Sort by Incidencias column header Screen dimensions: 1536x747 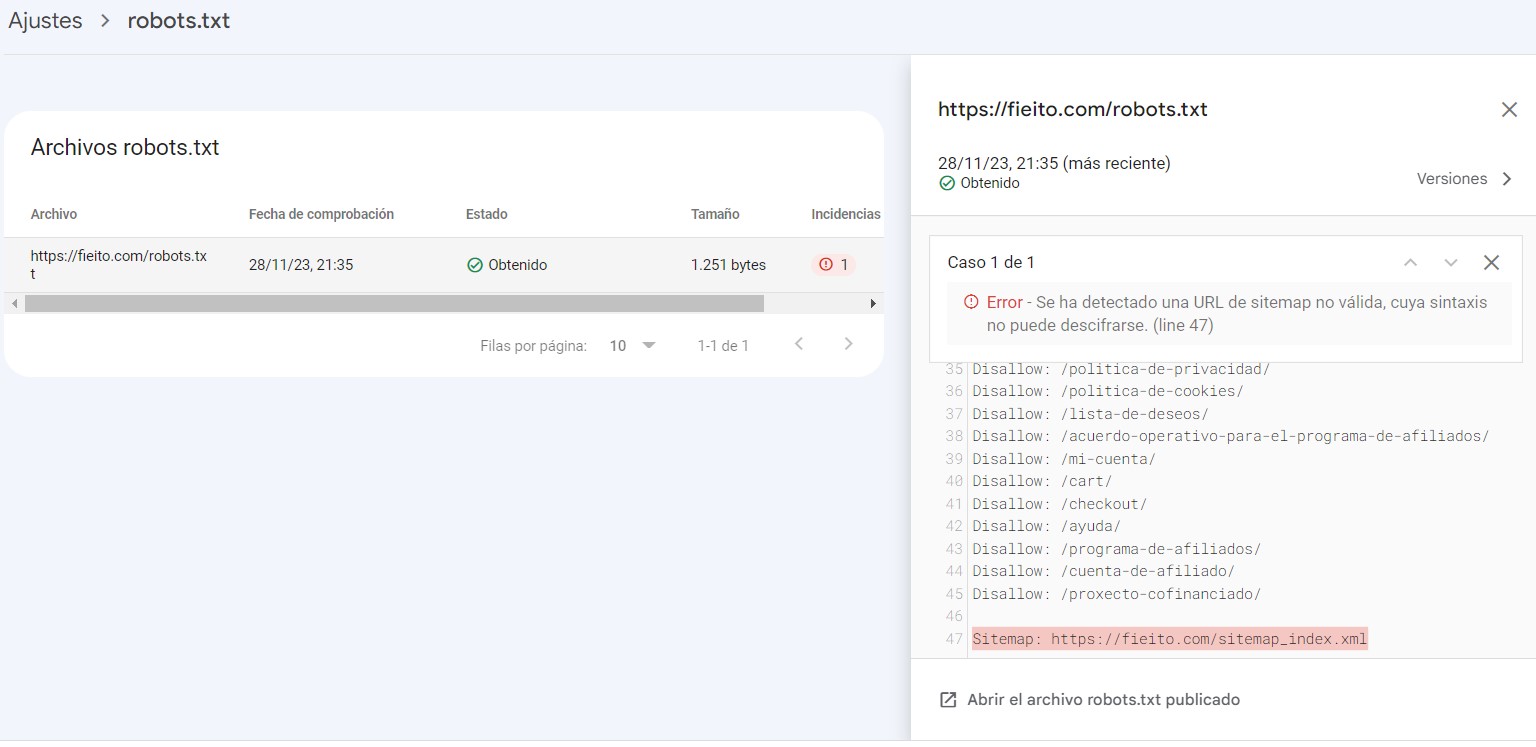[x=846, y=214]
